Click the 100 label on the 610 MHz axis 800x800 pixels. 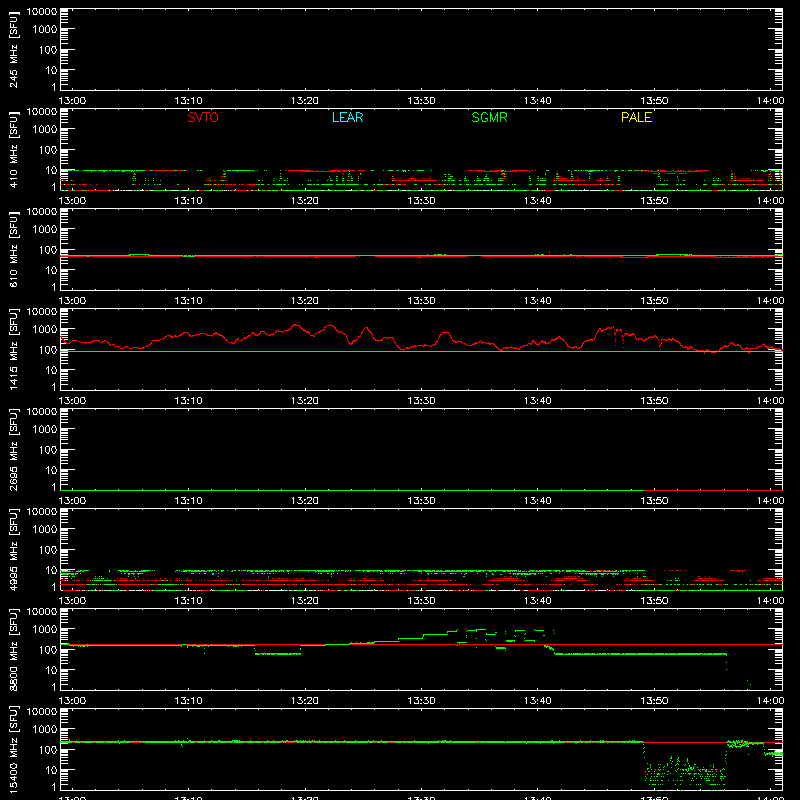tap(48, 250)
